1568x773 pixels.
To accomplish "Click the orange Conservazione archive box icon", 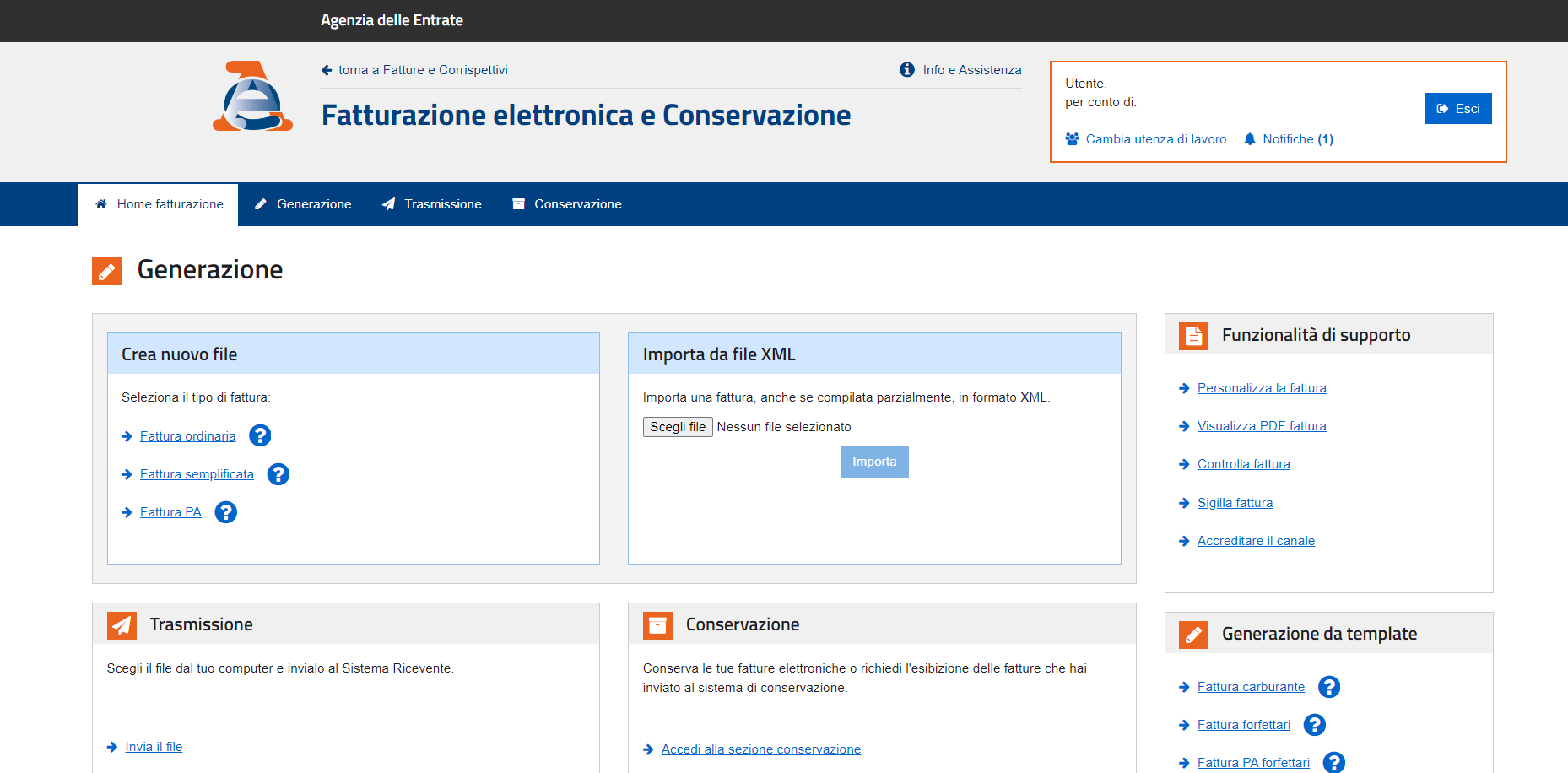I will tap(657, 625).
